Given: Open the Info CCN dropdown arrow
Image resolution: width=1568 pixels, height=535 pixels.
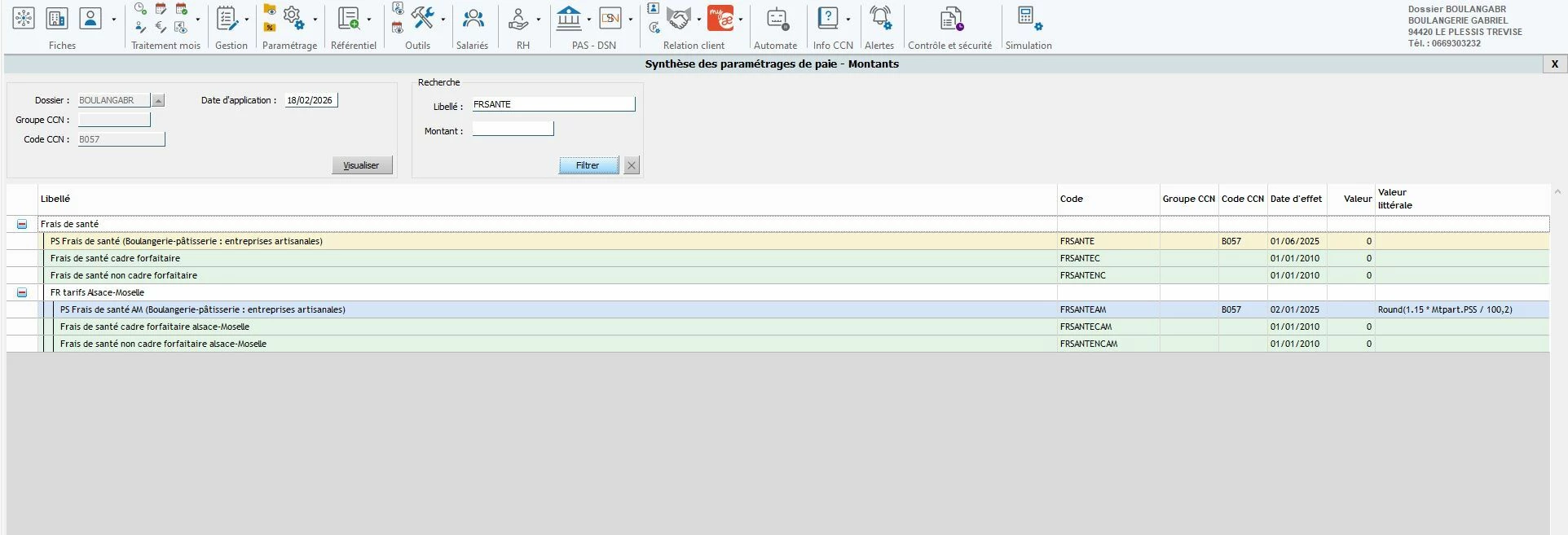Looking at the screenshot, I should (848, 20).
